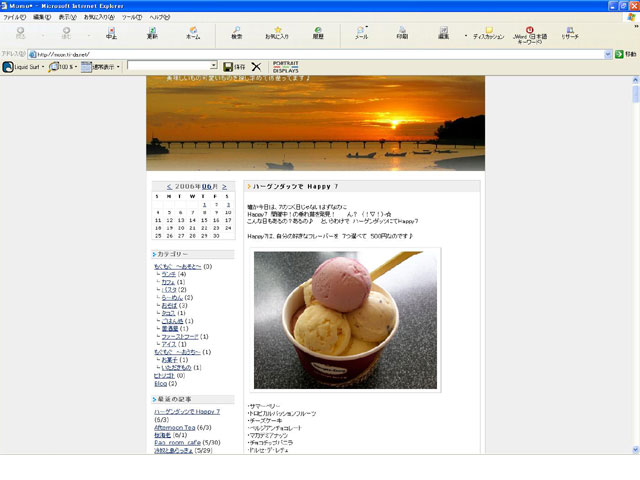The image size is (640, 480).
Task: Go to Home (ホーム) icon
Action: [x=193, y=30]
